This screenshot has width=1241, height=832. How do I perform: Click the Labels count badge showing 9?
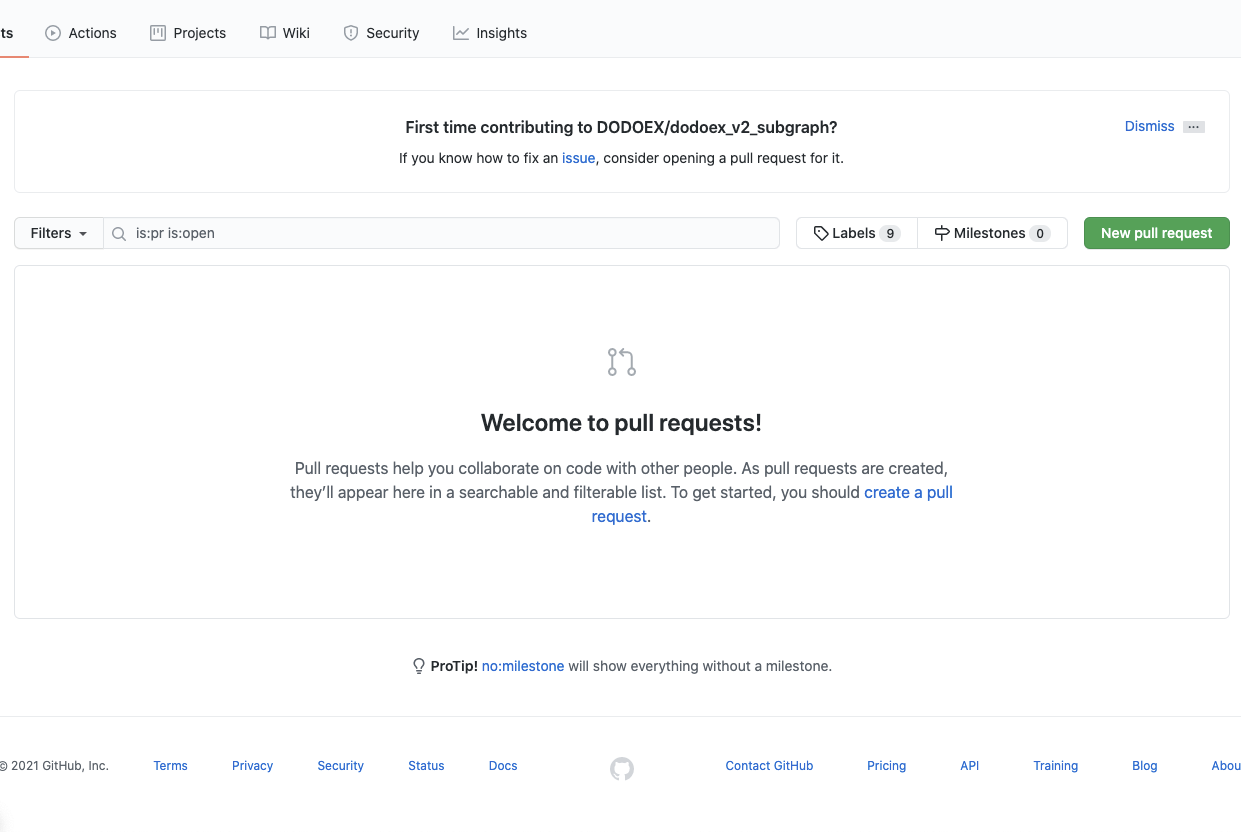pyautogui.click(x=890, y=234)
